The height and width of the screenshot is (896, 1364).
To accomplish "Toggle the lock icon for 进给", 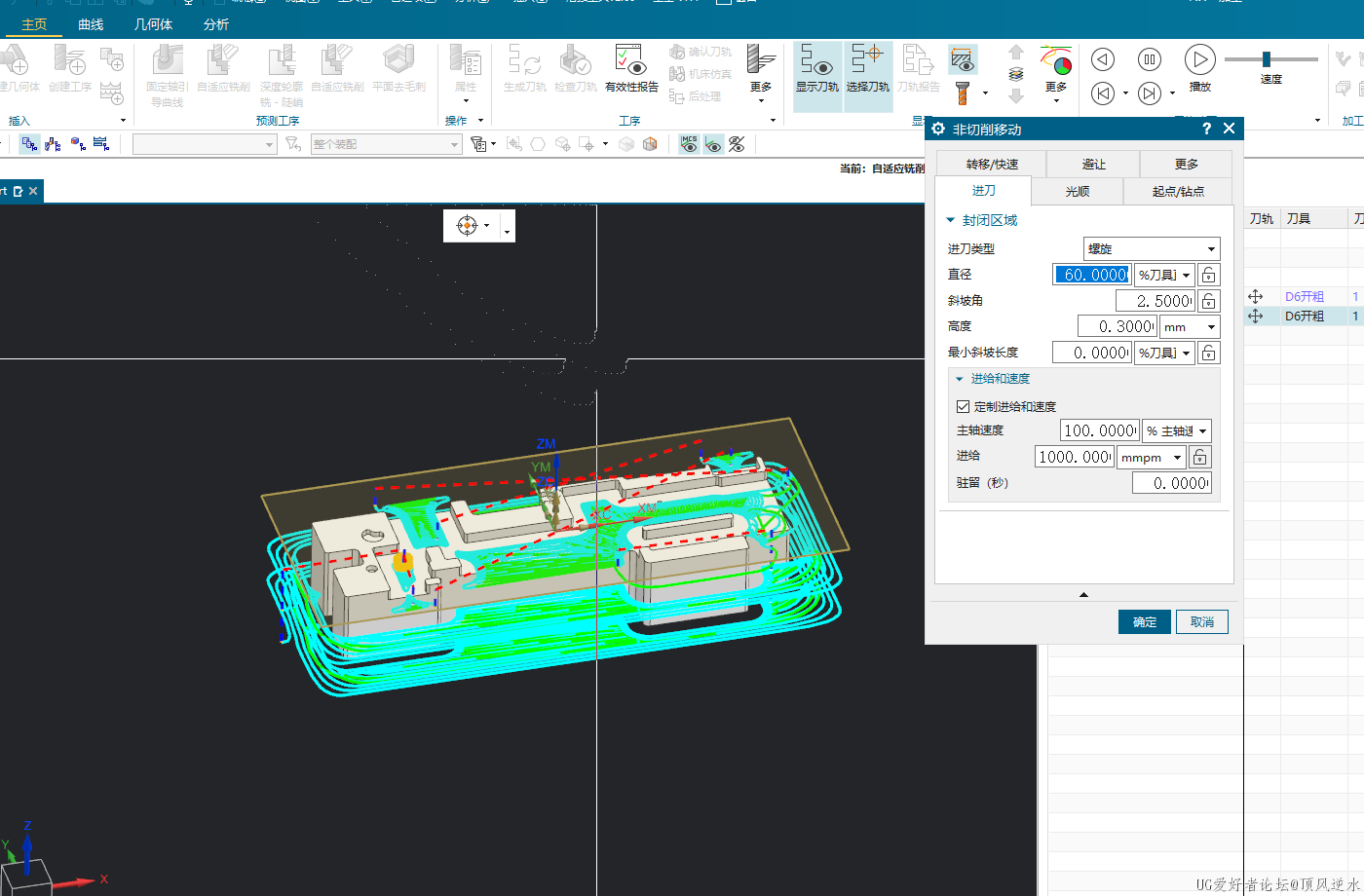I will 1200,457.
